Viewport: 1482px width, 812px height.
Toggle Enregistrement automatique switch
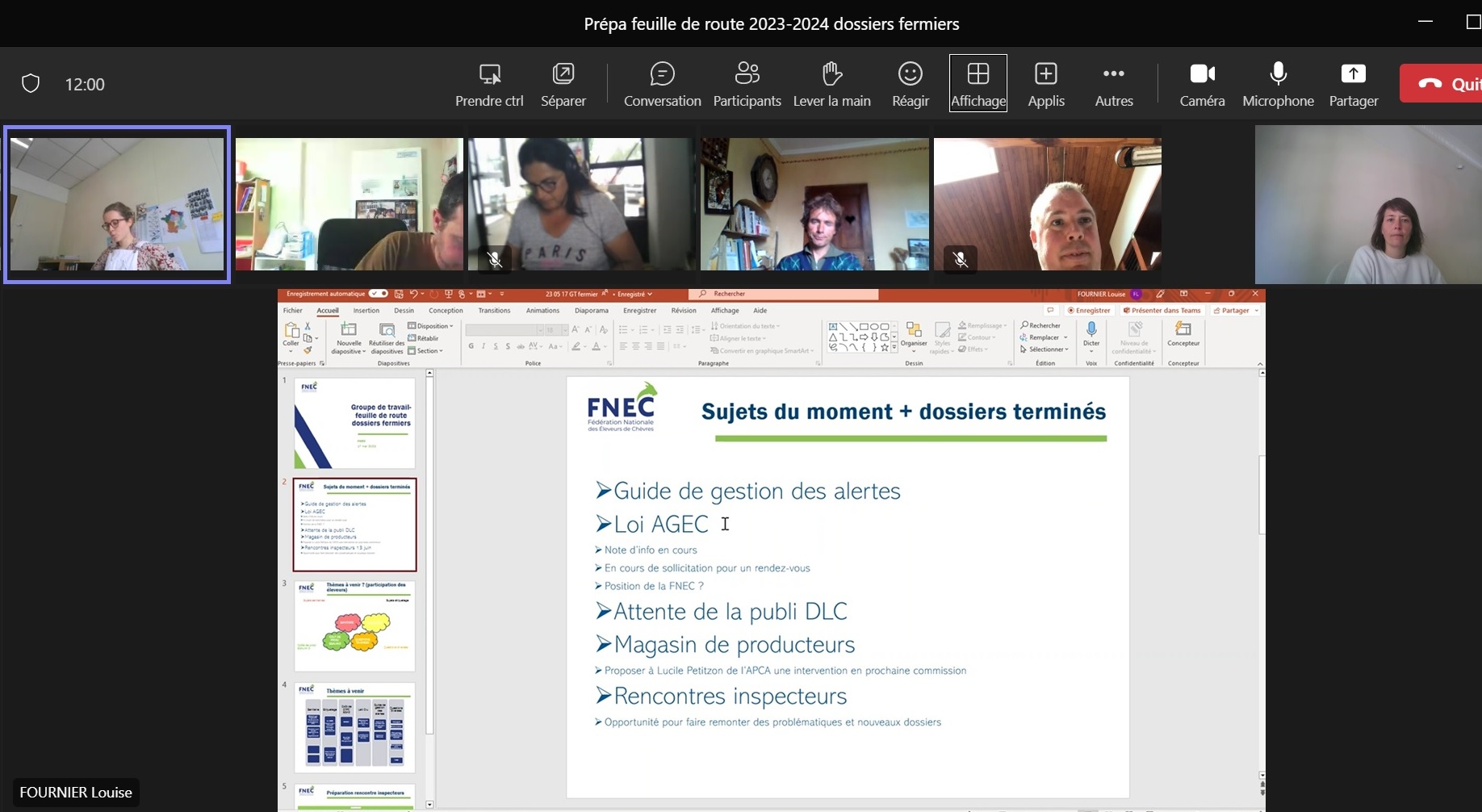pyautogui.click(x=378, y=294)
